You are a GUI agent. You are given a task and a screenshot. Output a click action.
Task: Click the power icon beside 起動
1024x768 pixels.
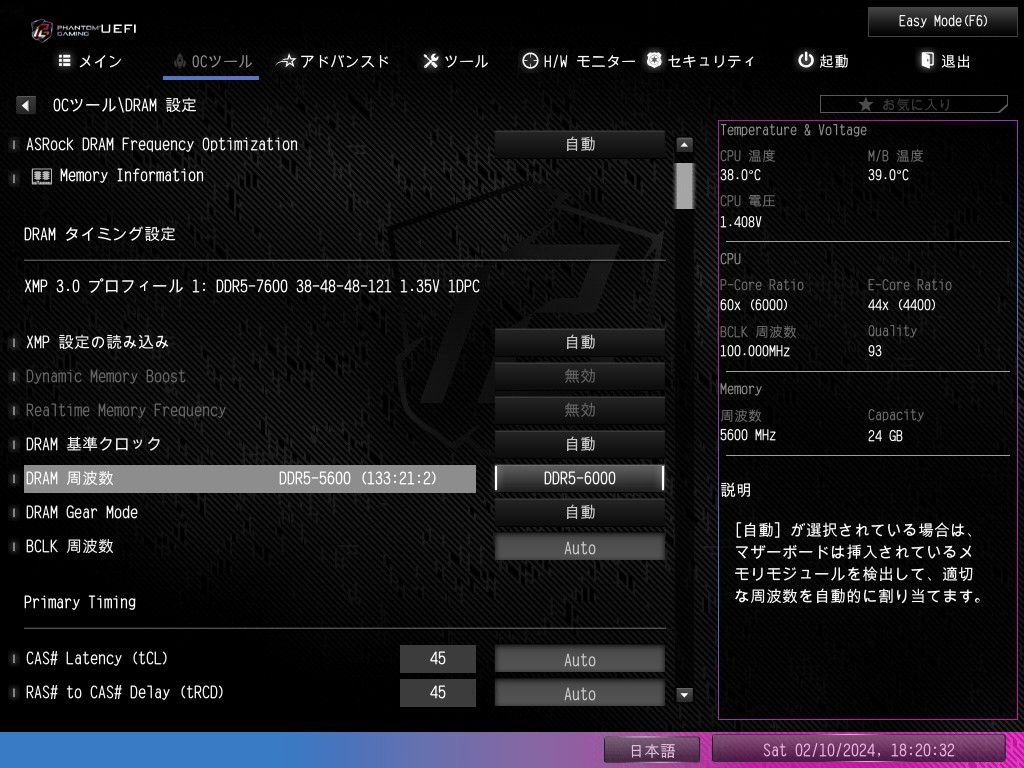pos(805,61)
